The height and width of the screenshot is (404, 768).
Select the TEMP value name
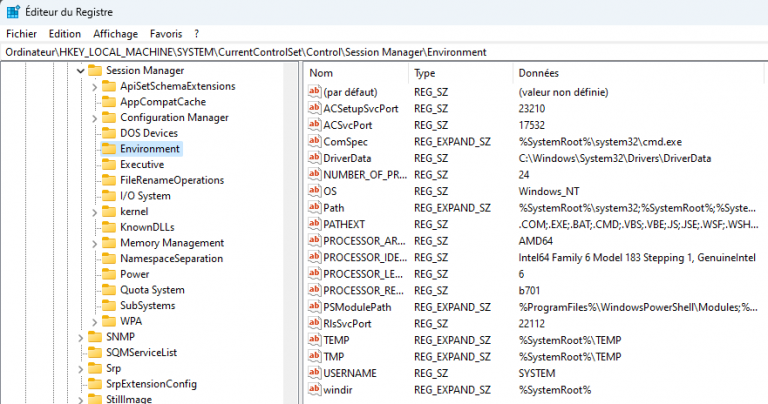point(336,340)
